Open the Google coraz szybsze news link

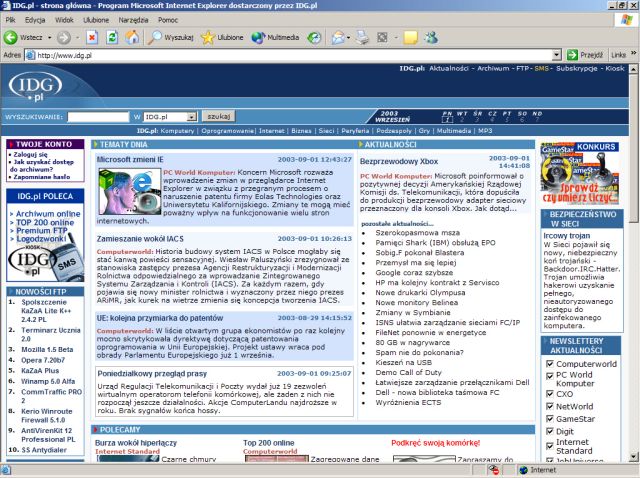(x=414, y=273)
